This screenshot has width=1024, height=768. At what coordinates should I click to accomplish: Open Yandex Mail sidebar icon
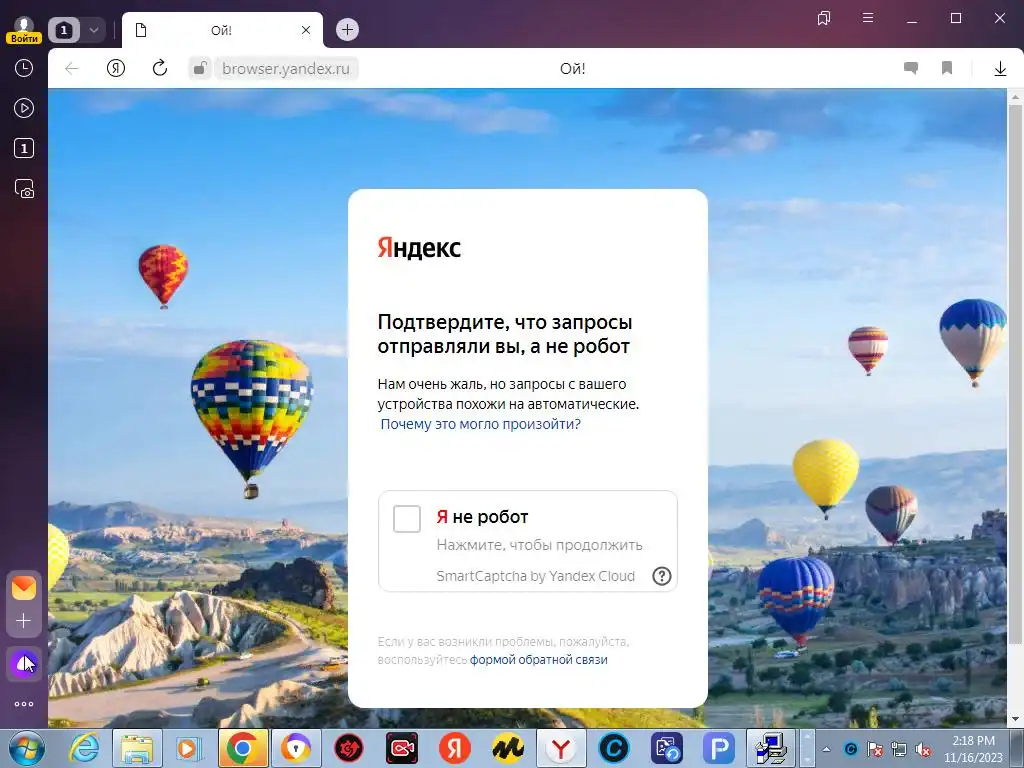(24, 588)
